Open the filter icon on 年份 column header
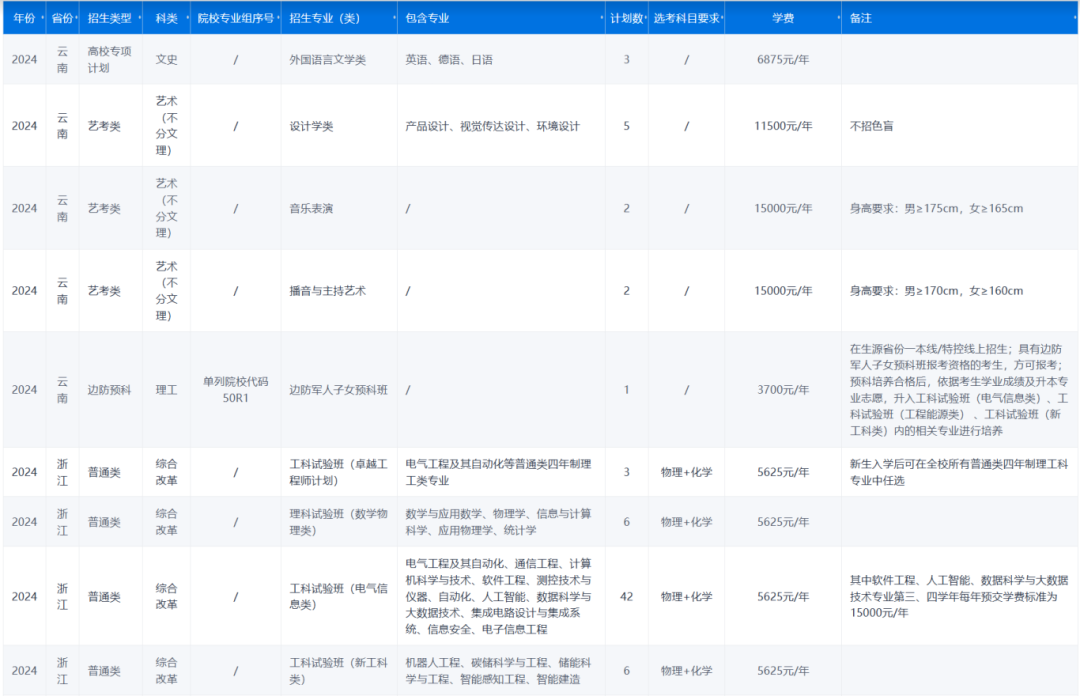 42,18
